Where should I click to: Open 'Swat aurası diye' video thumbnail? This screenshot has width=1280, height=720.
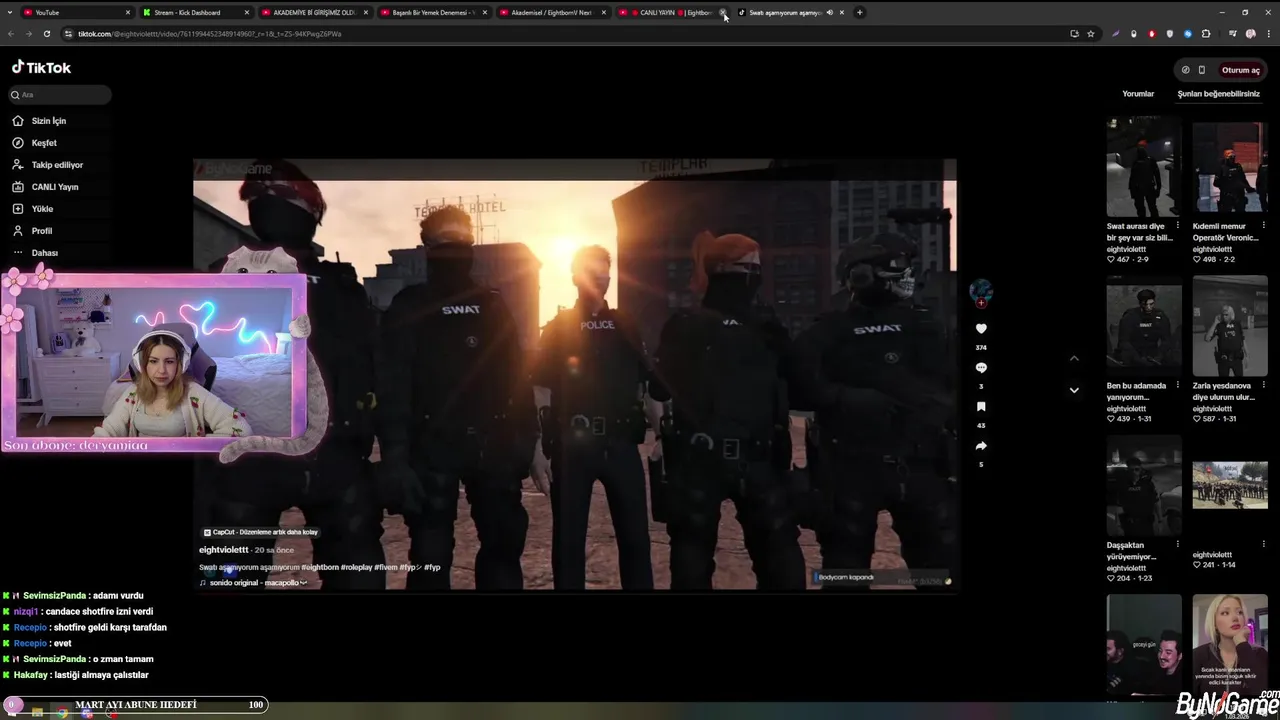click(x=1144, y=169)
